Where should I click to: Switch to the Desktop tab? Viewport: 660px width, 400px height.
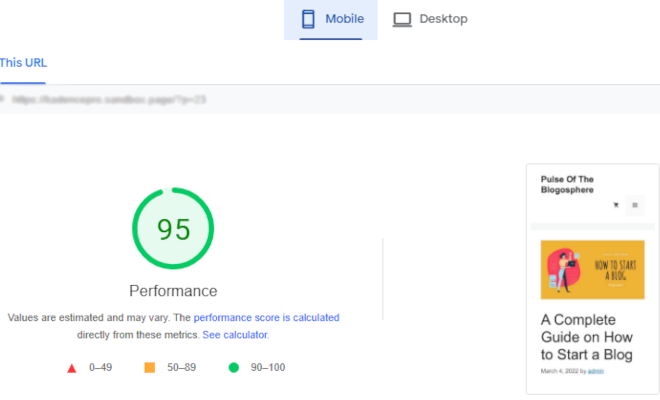(x=430, y=20)
